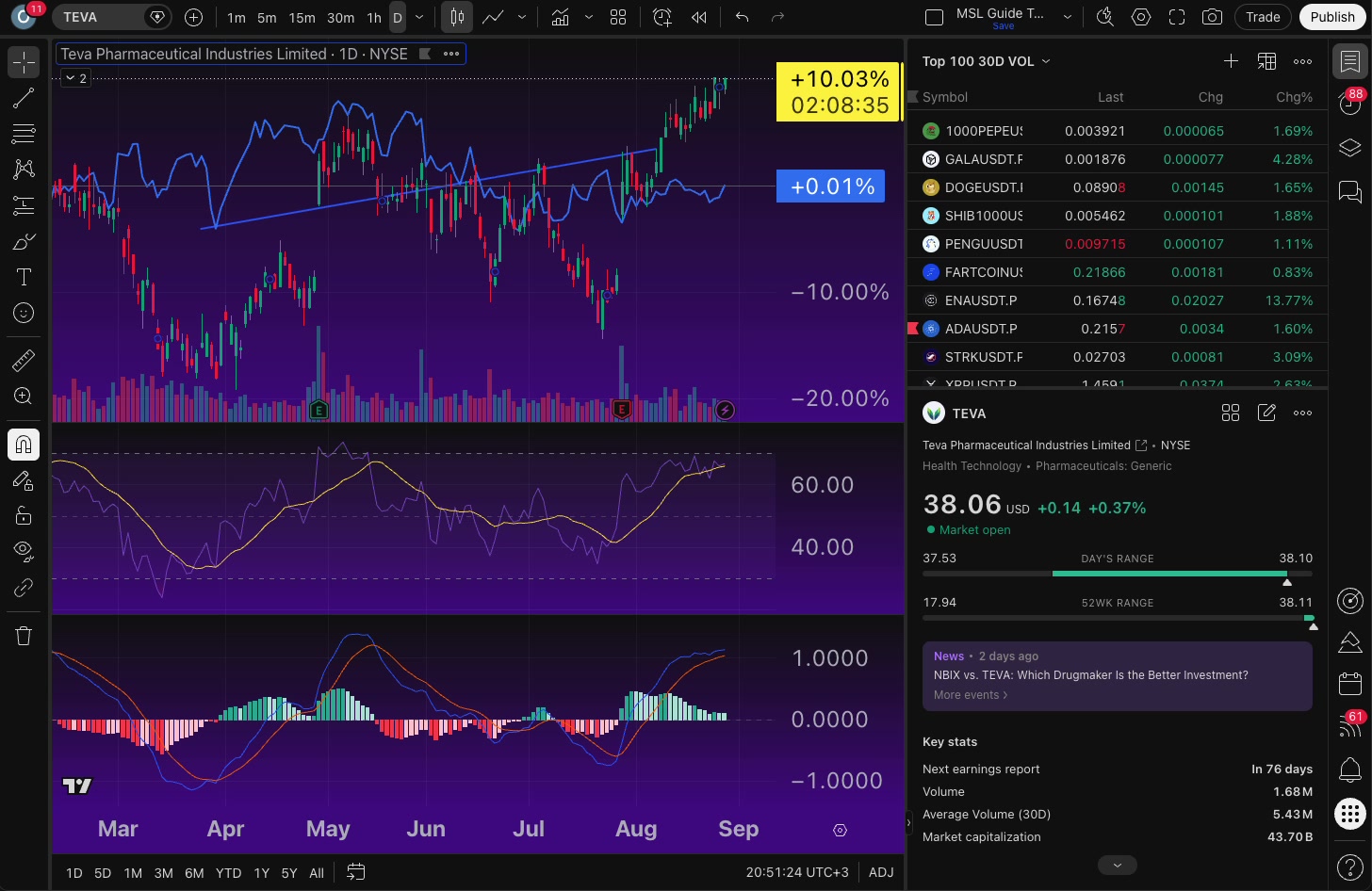Image resolution: width=1372 pixels, height=891 pixels.
Task: Toggle hide all drawings eye icon
Action: pyautogui.click(x=24, y=551)
